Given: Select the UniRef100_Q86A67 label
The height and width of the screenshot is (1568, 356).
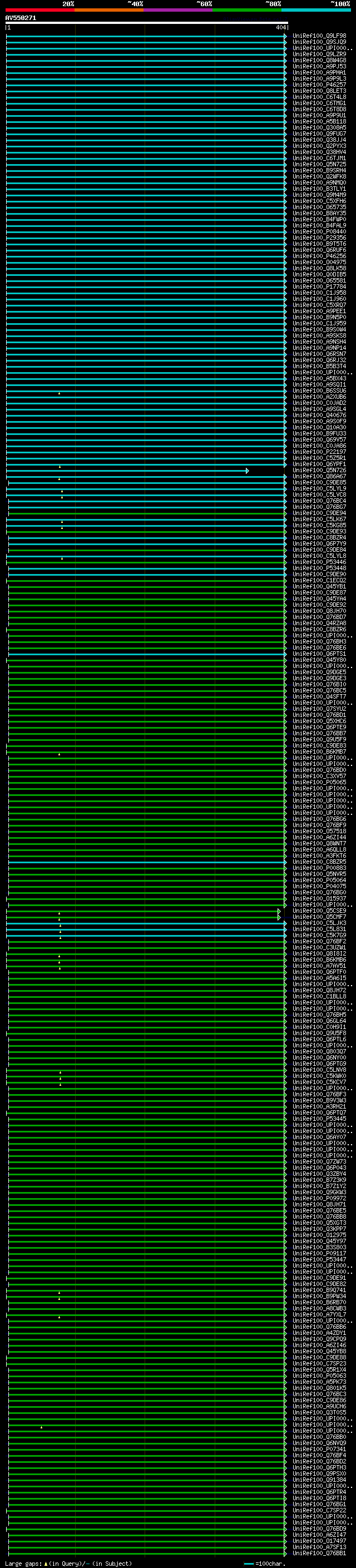Looking at the screenshot, I should click(319, 477).
